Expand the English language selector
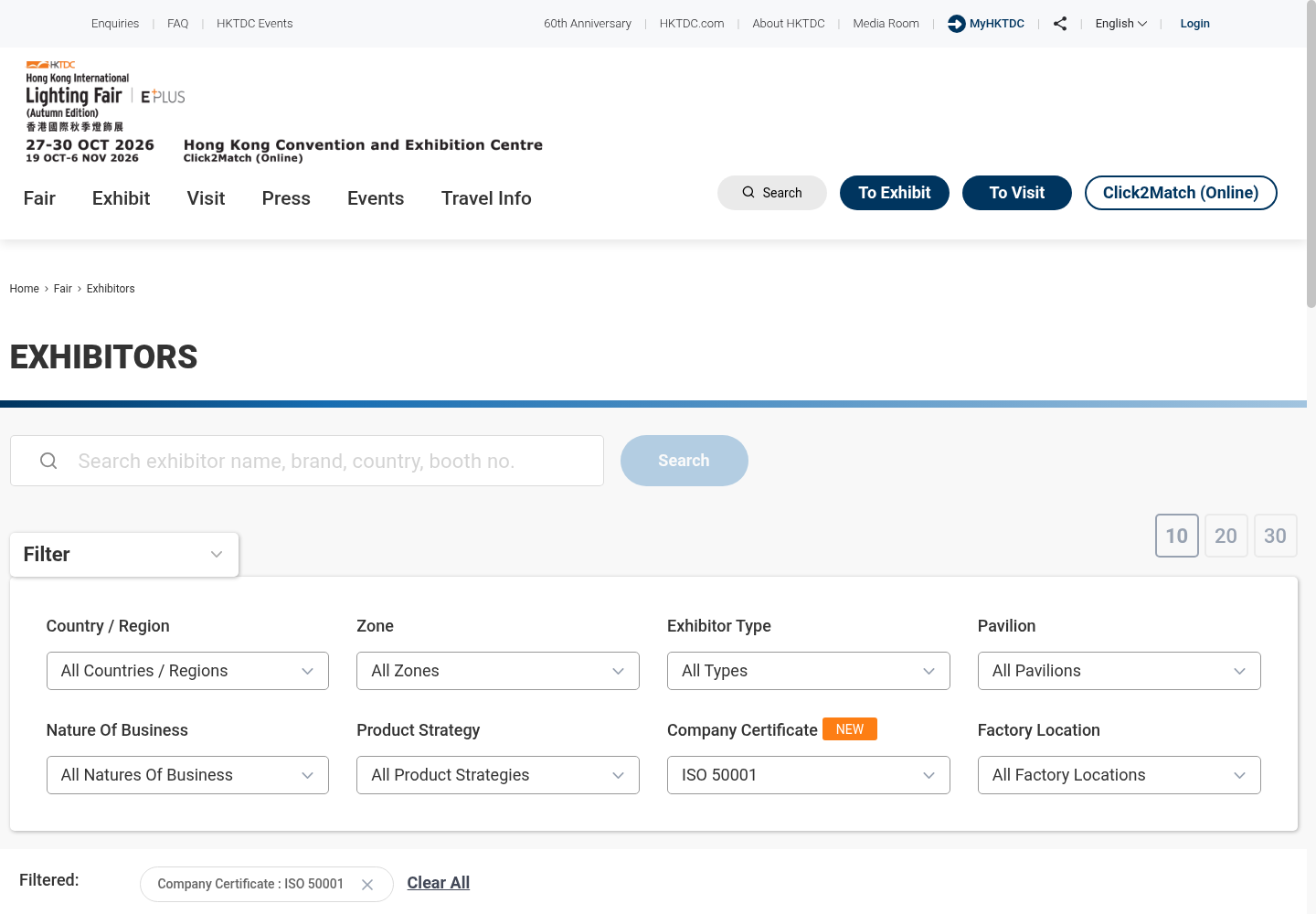1316x914 pixels. 1121,24
